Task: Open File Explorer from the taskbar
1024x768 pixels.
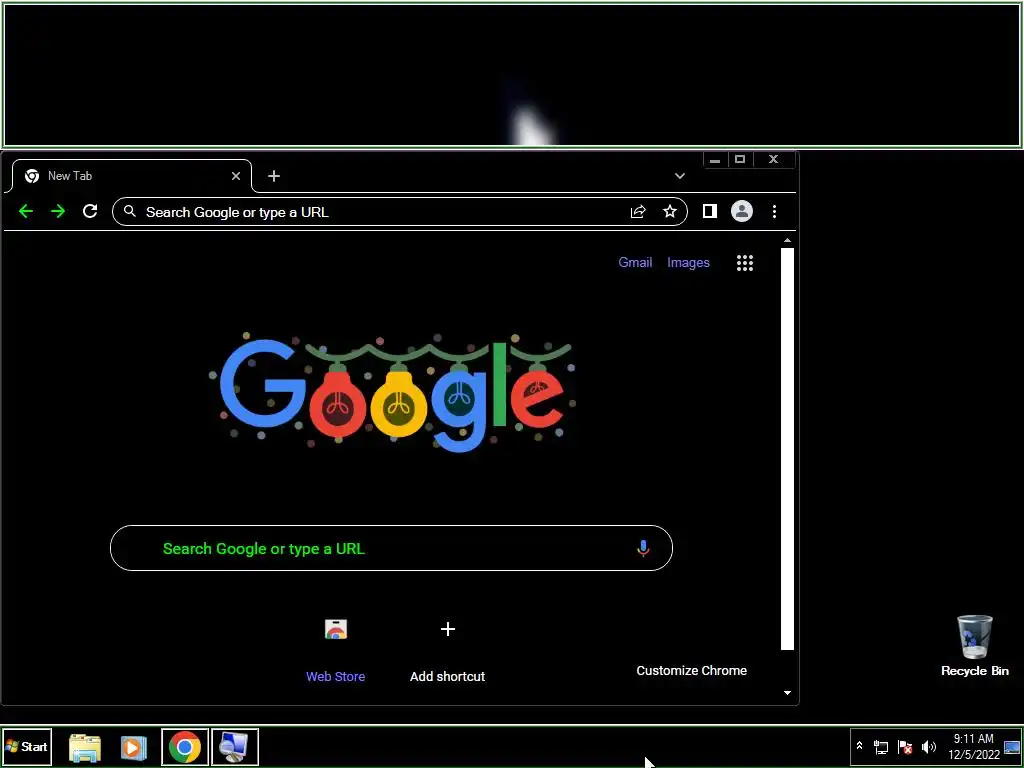Action: click(x=85, y=747)
